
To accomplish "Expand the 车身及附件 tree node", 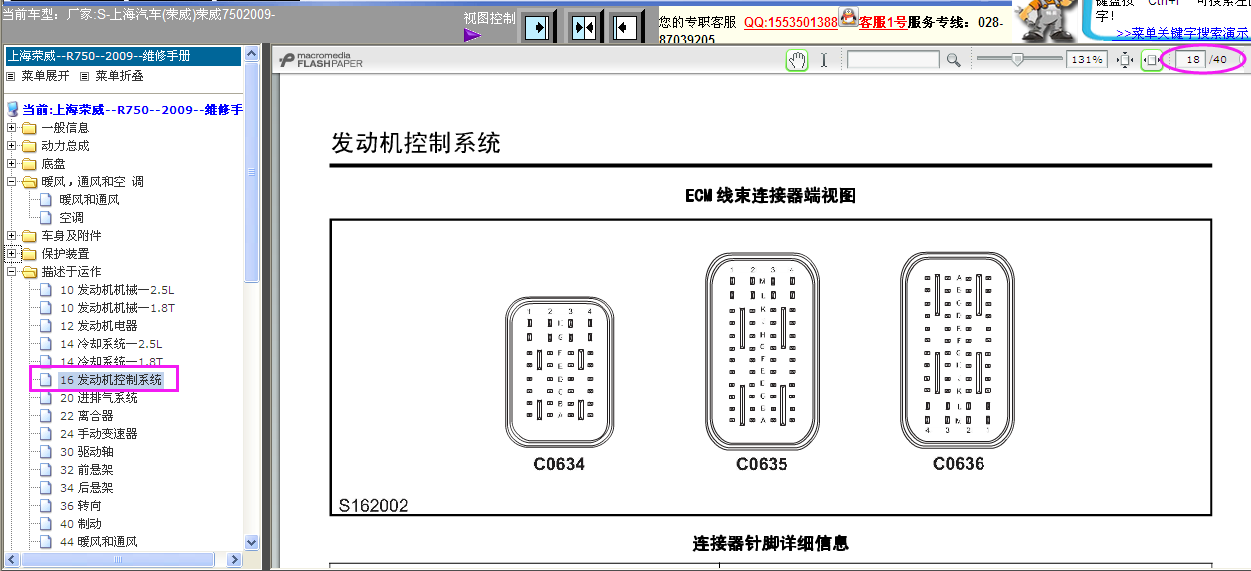I will click(11, 236).
